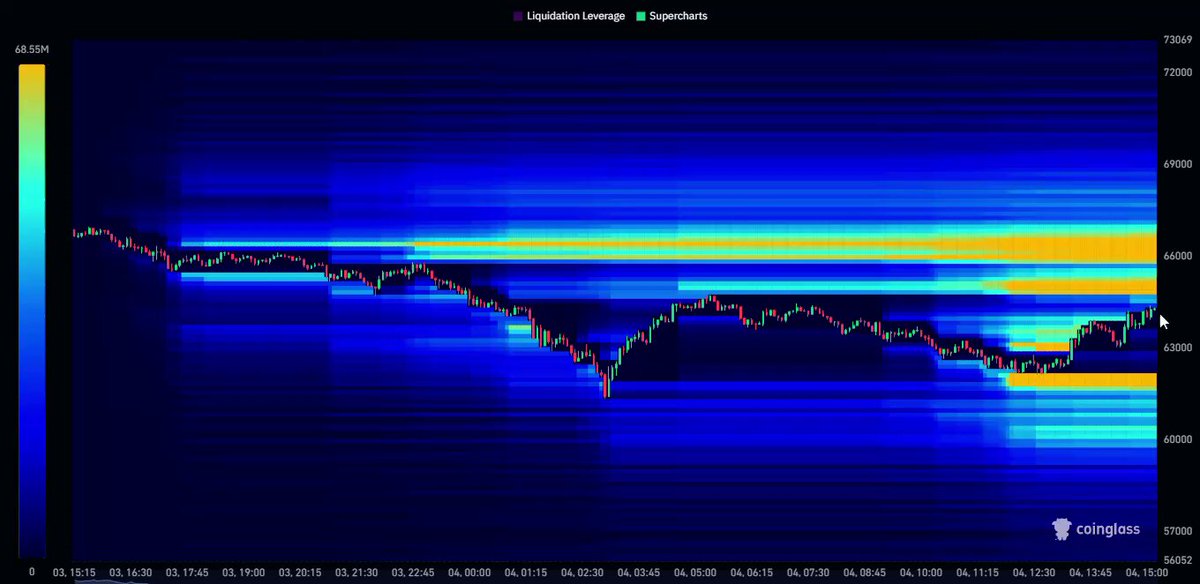1200x584 pixels.
Task: Click the 04, 05:00 time label
Action: 695,573
